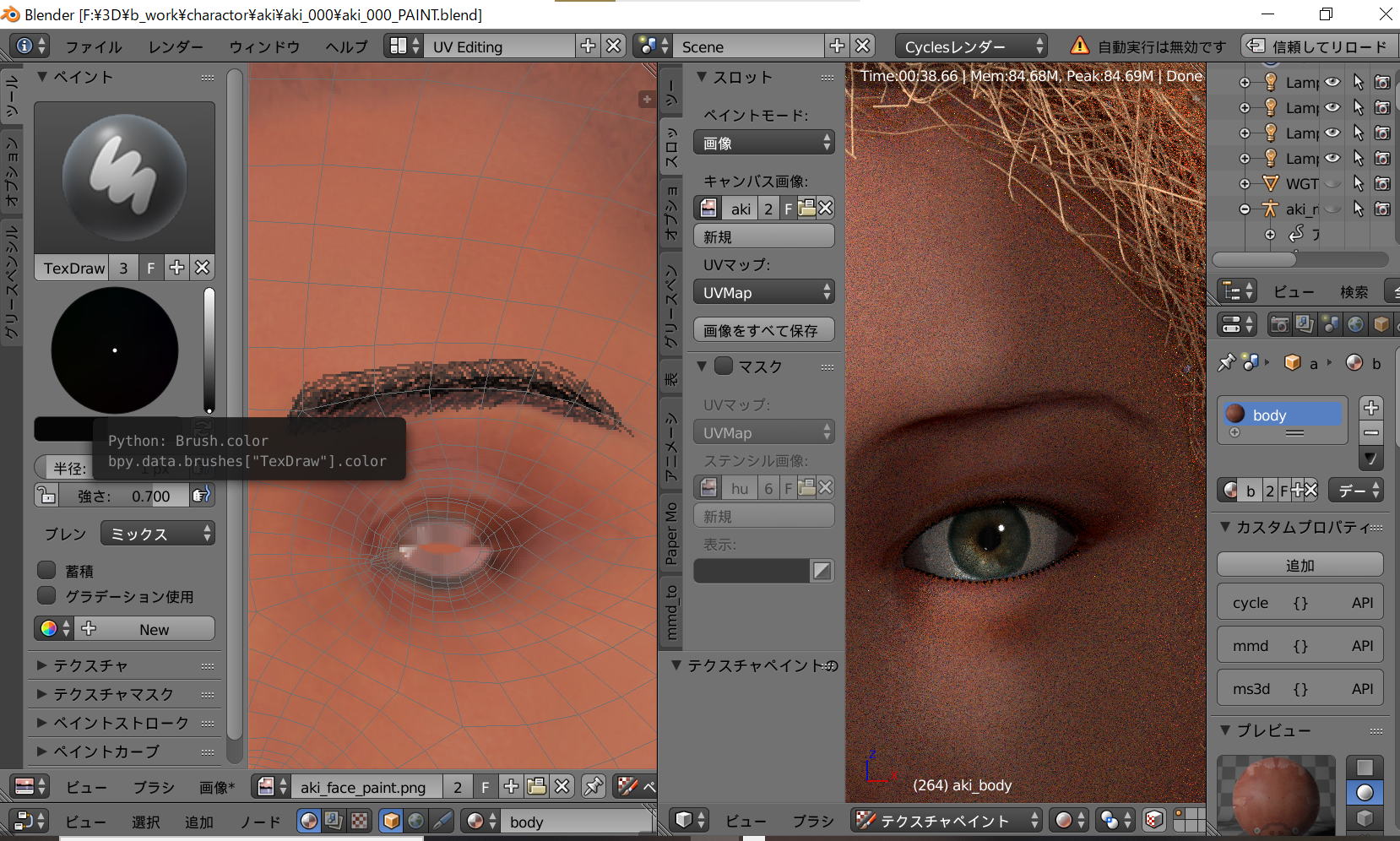
Task: Open the Cyclesレンダー engine dropdown
Action: pyautogui.click(x=971, y=46)
